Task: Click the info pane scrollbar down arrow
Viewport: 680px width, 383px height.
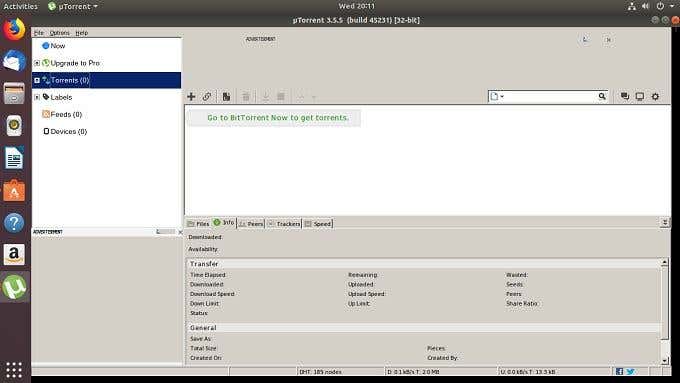Action: [x=664, y=360]
